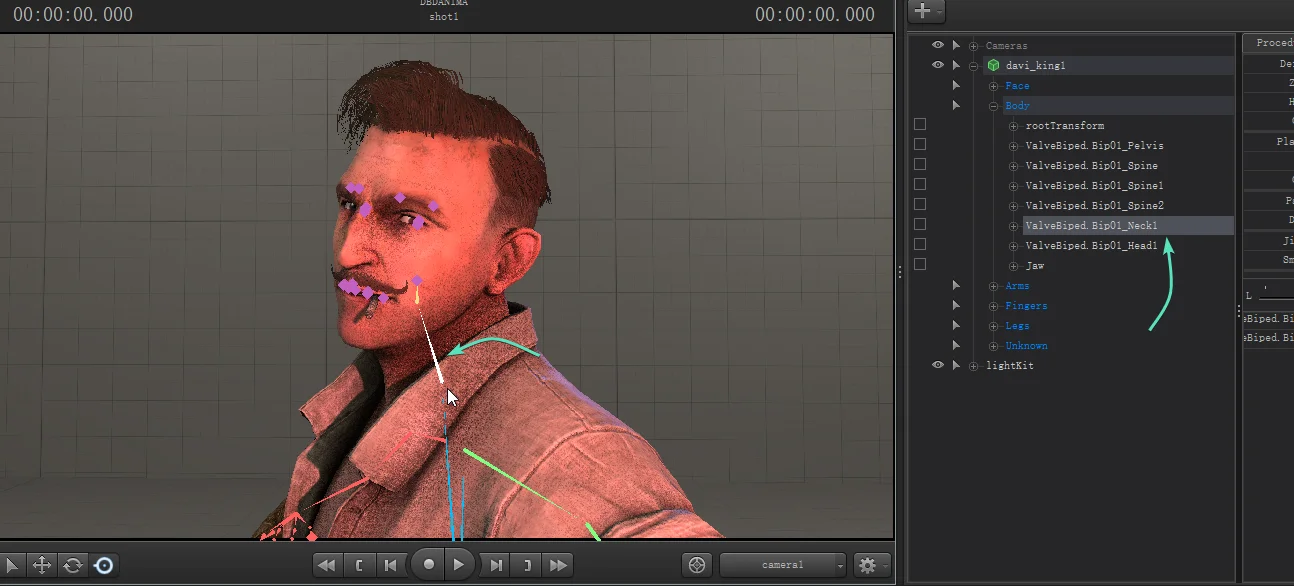Activate the move manipulator tool
Screen dimensions: 1294x586
coord(42,565)
